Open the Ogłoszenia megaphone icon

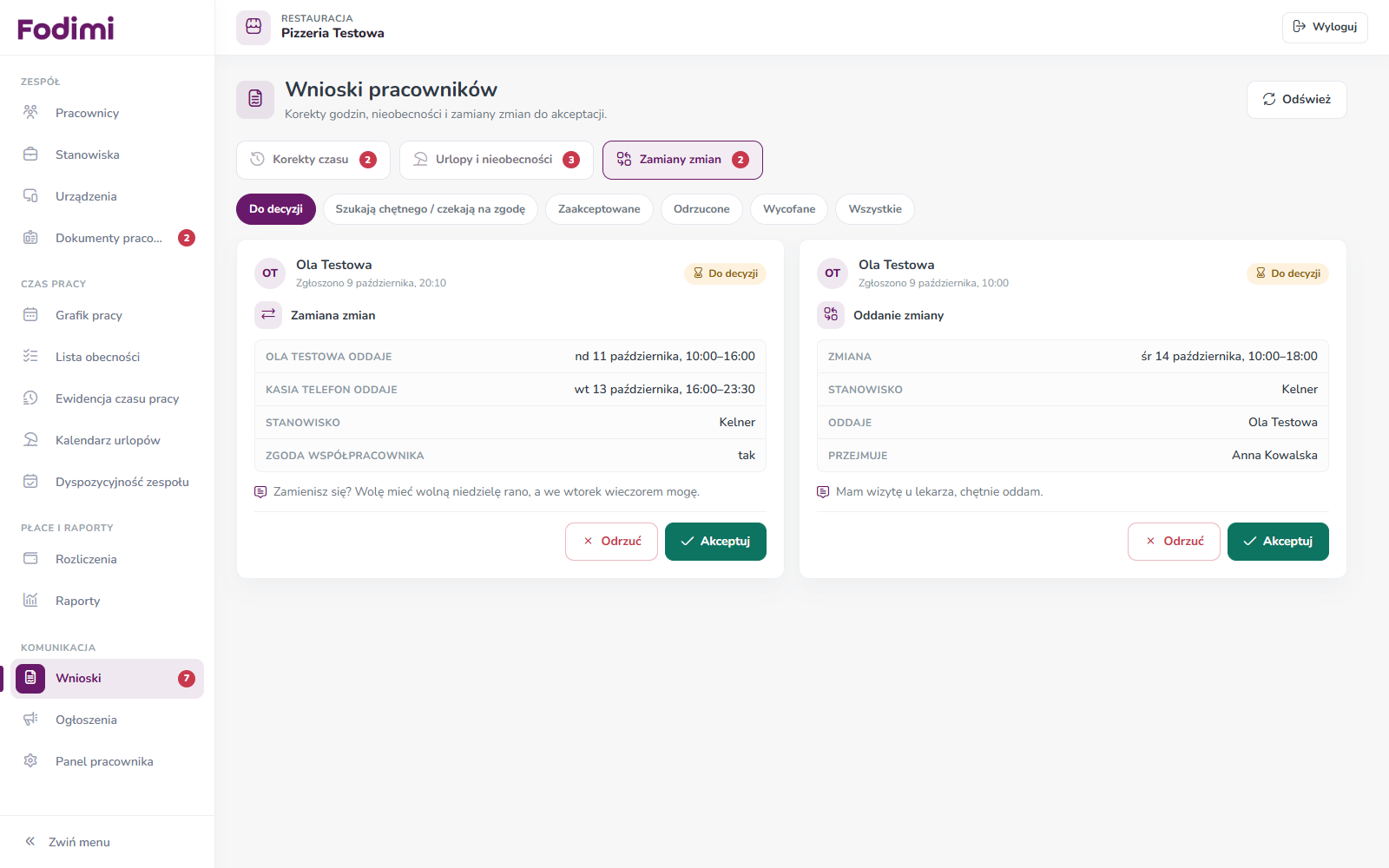pyautogui.click(x=30, y=720)
